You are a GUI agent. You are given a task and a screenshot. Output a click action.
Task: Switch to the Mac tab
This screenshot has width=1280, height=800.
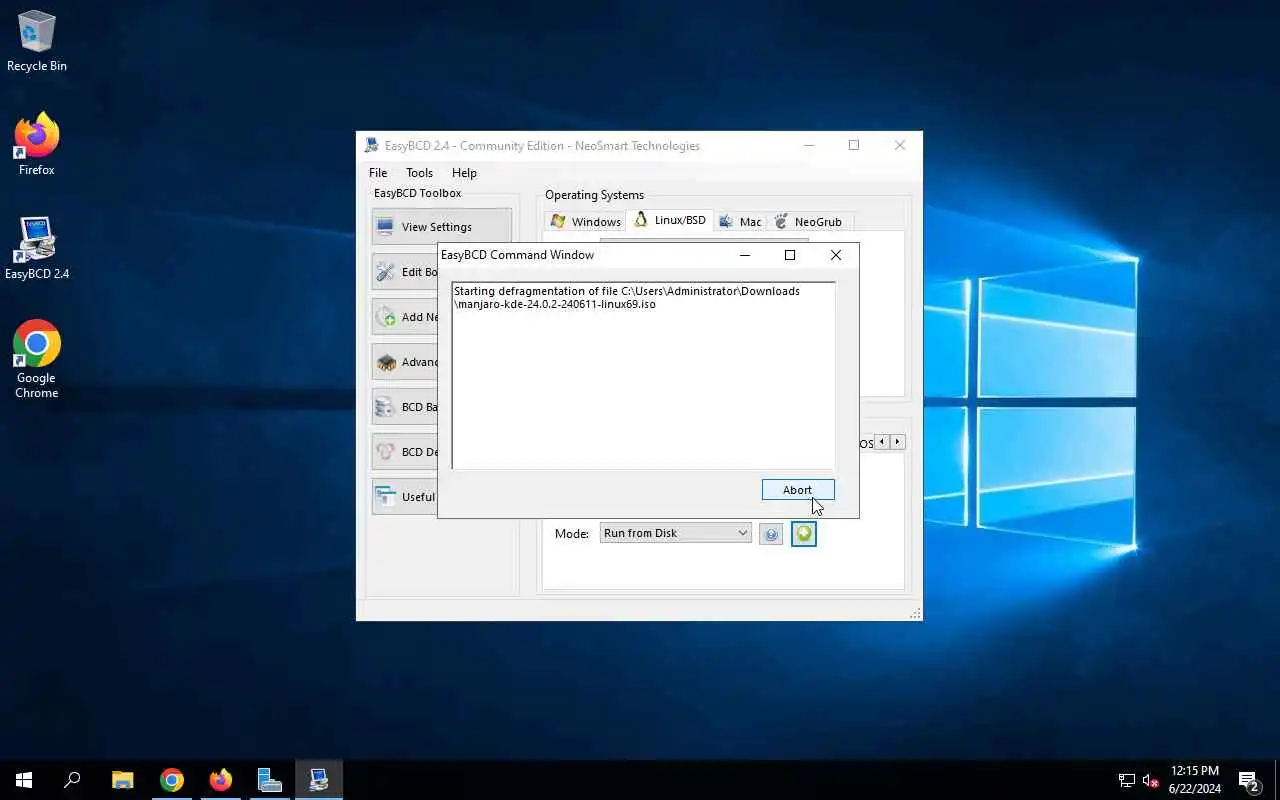[740, 222]
